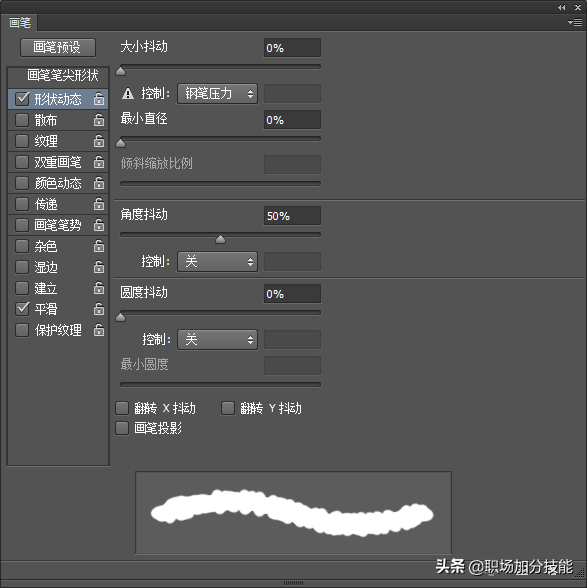Enable the 建立 checkbox
Image resolution: width=587 pixels, height=588 pixels.
click(22, 288)
